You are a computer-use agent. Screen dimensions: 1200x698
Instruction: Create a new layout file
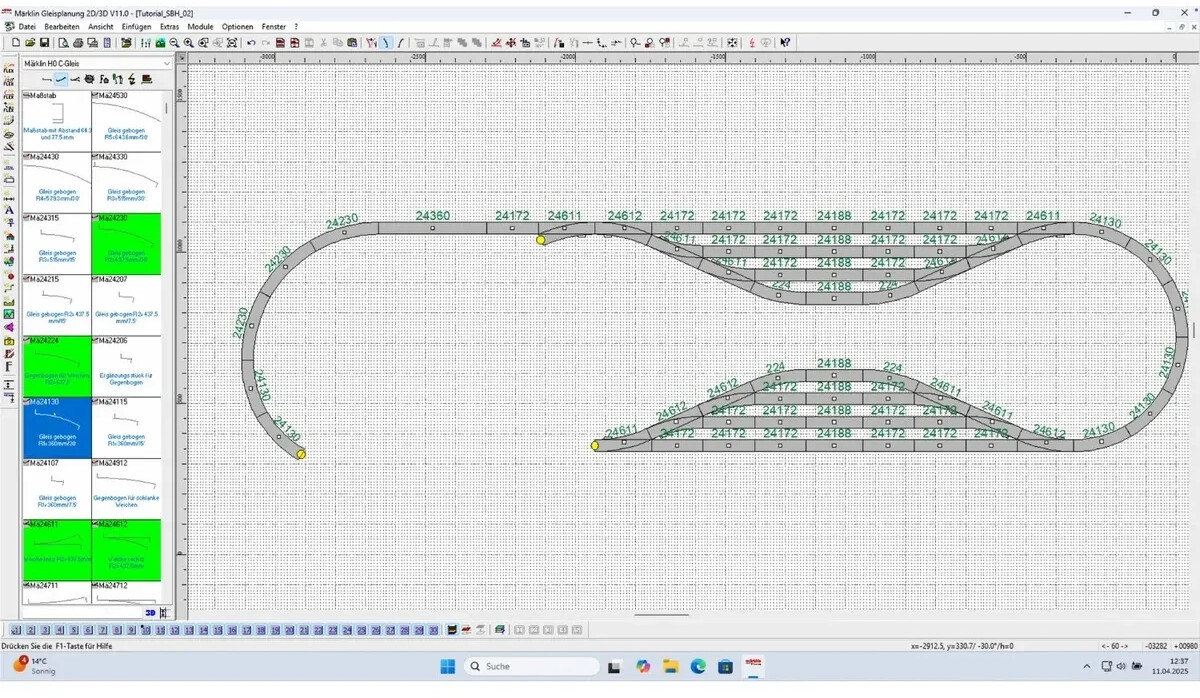[15, 43]
